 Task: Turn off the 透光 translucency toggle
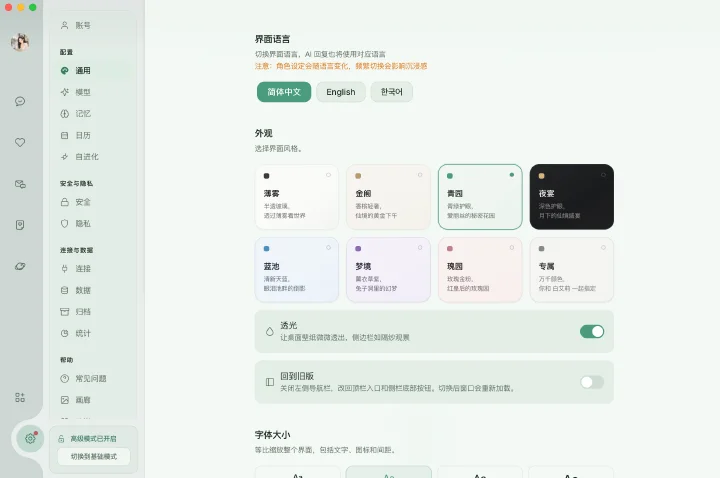592,332
